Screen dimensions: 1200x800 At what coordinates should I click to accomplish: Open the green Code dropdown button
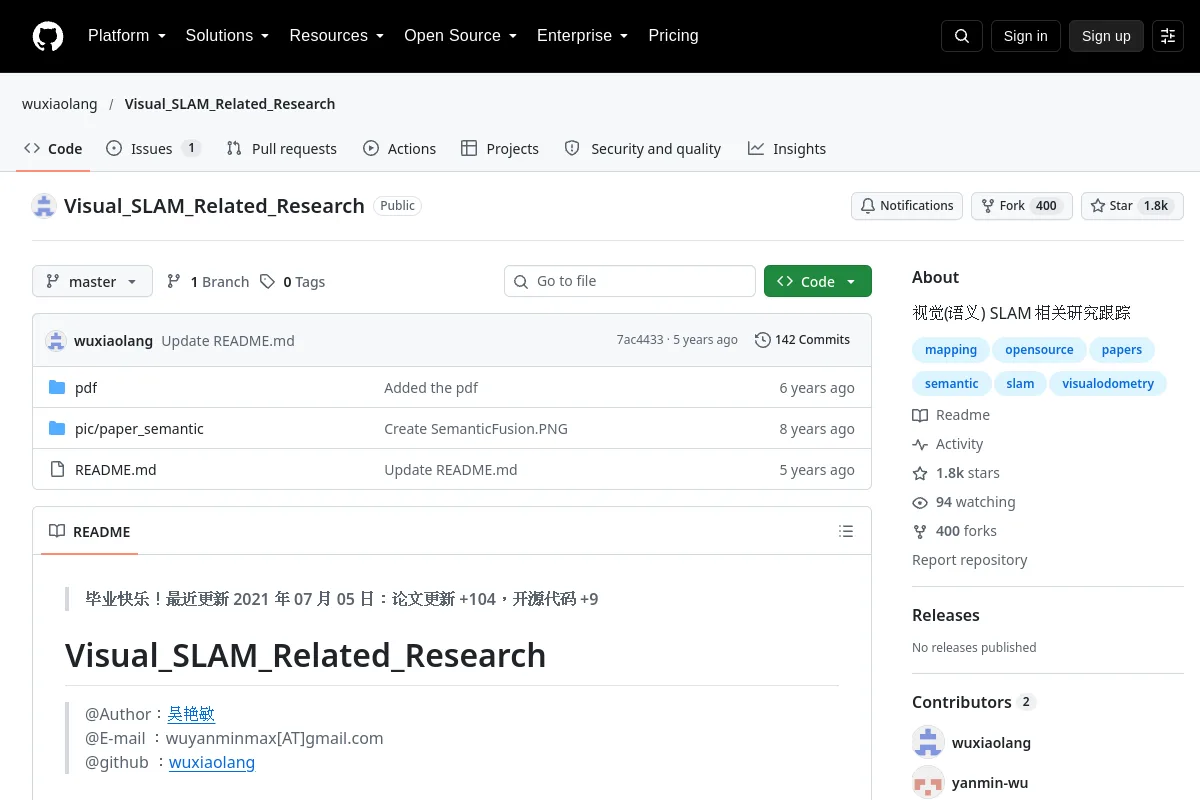(818, 282)
